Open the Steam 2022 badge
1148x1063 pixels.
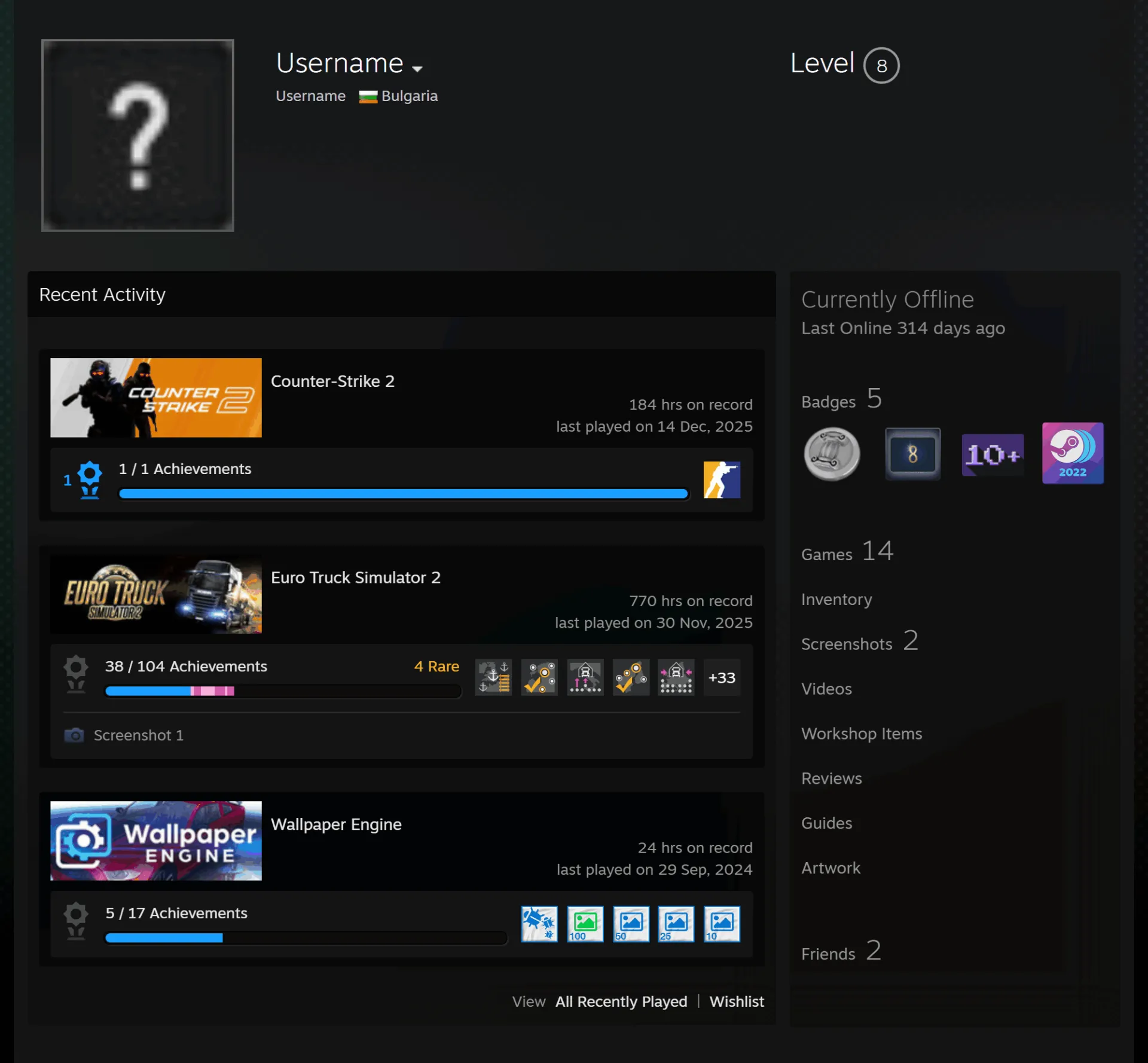coord(1073,453)
